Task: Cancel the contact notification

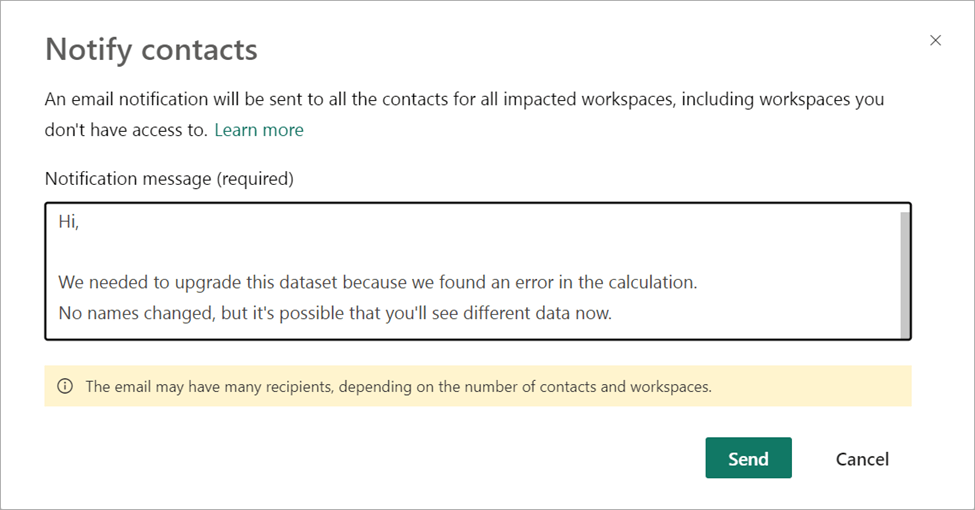Action: (862, 459)
